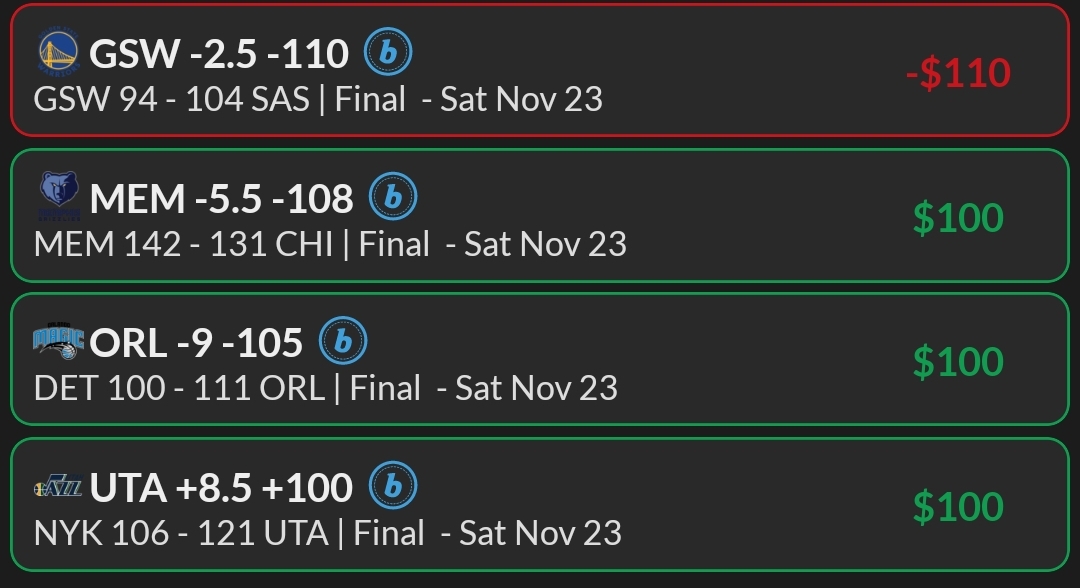Select the MEM -5.5 -108 bet title

click(221, 199)
